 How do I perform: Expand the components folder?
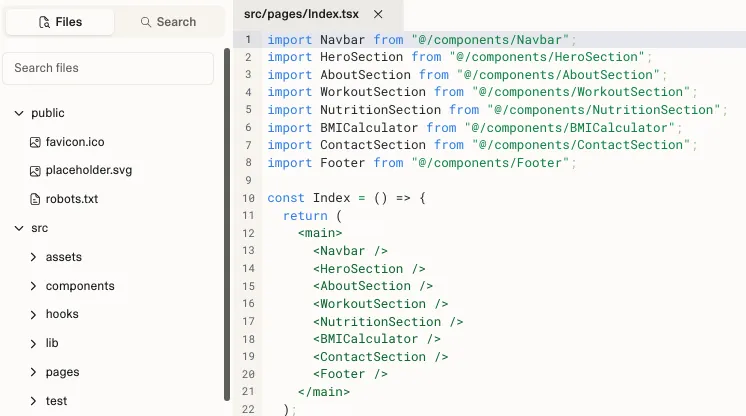click(34, 286)
